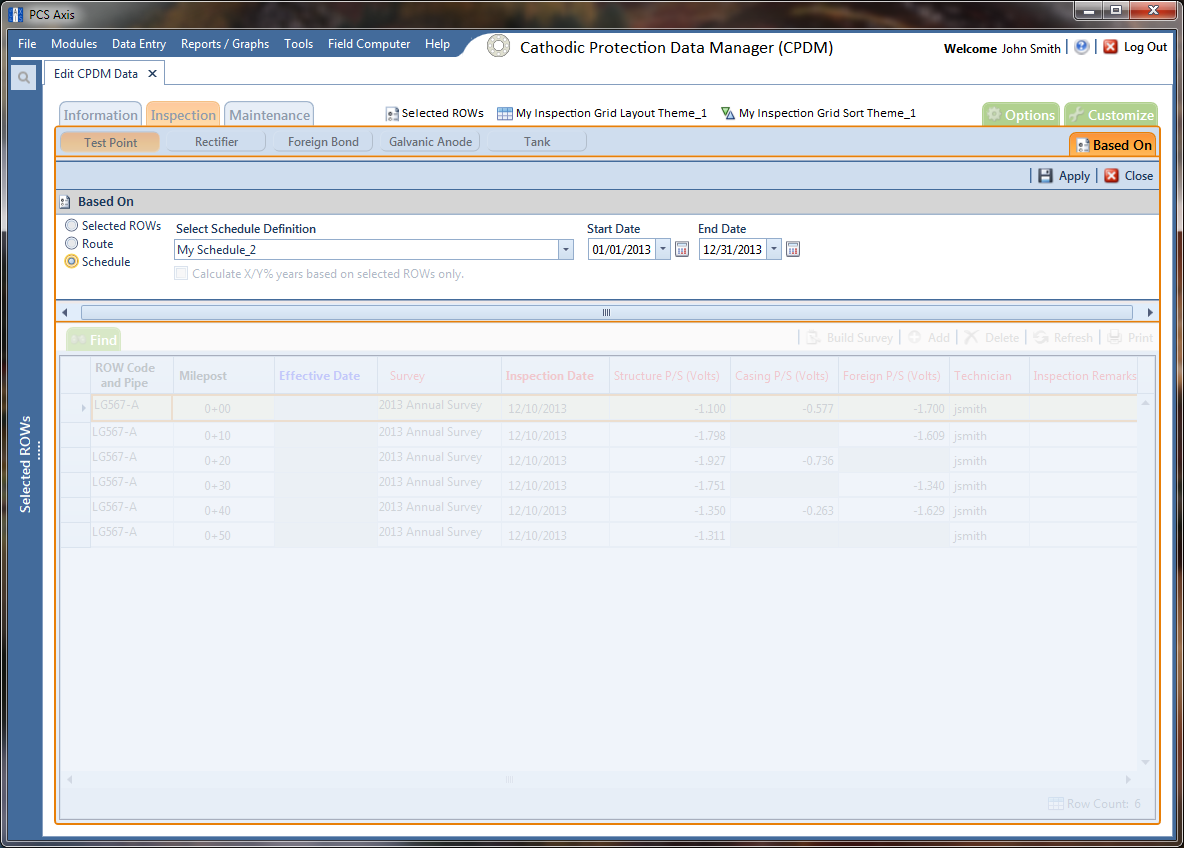Open the Modules menu
This screenshot has height=848, width=1184.
[x=74, y=44]
